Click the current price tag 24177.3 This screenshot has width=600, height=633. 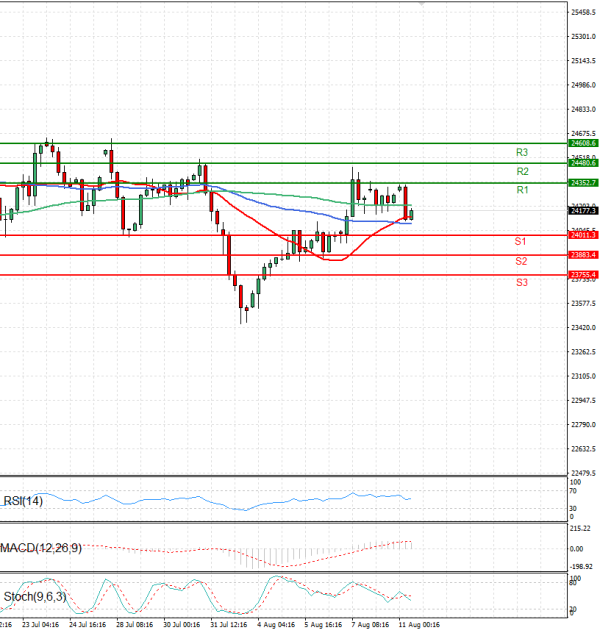(x=583, y=212)
